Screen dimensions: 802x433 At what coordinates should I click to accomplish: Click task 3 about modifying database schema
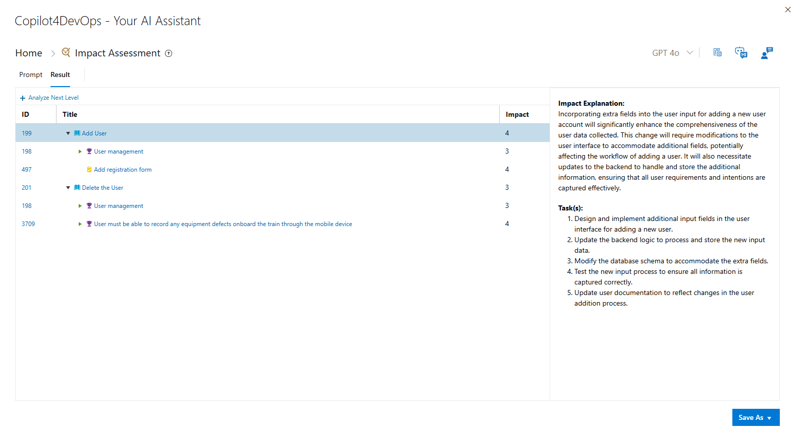[x=671, y=261]
